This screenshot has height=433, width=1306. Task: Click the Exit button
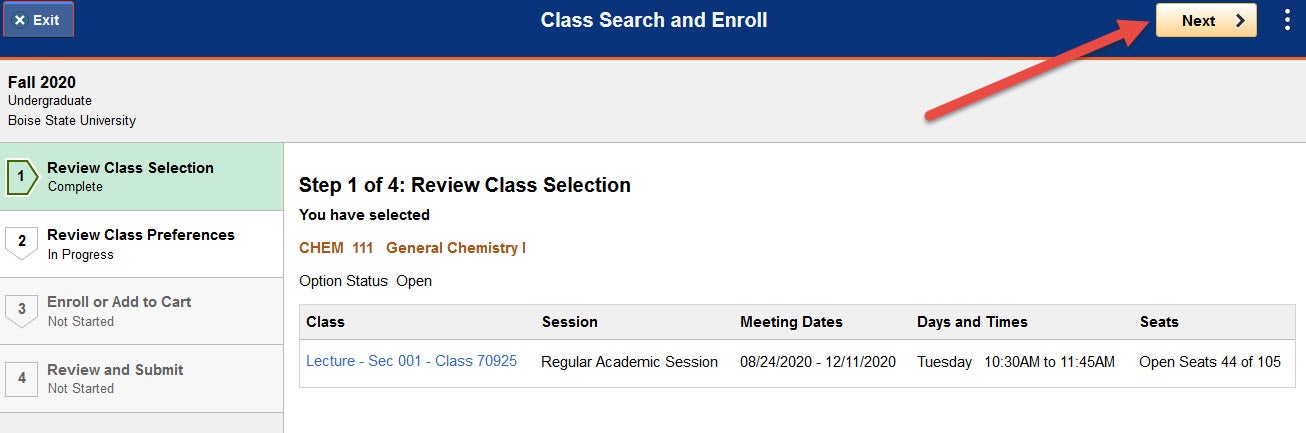tap(37, 20)
